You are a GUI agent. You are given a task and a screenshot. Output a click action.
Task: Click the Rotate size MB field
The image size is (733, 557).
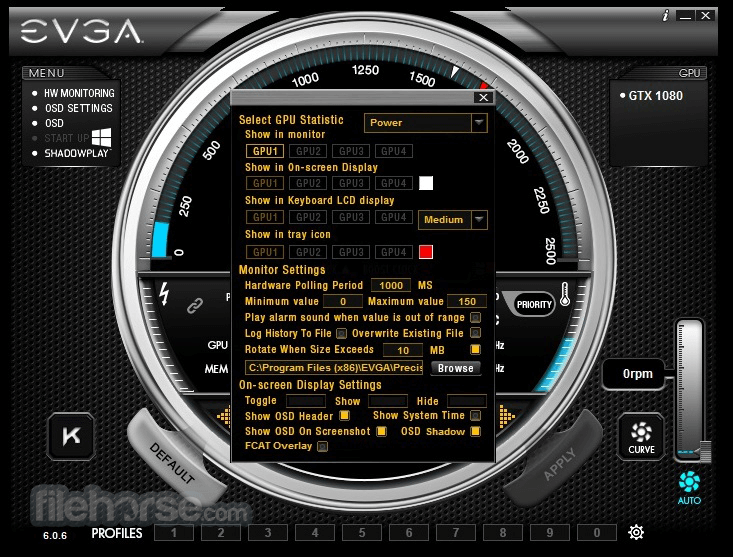click(402, 350)
